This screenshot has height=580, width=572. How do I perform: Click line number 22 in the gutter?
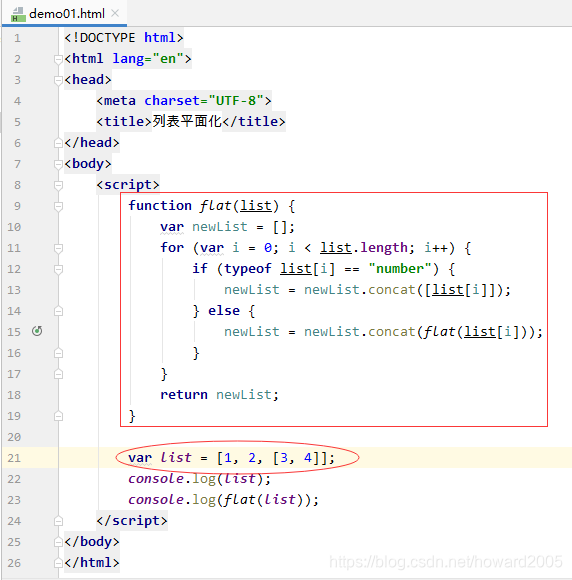point(14,479)
